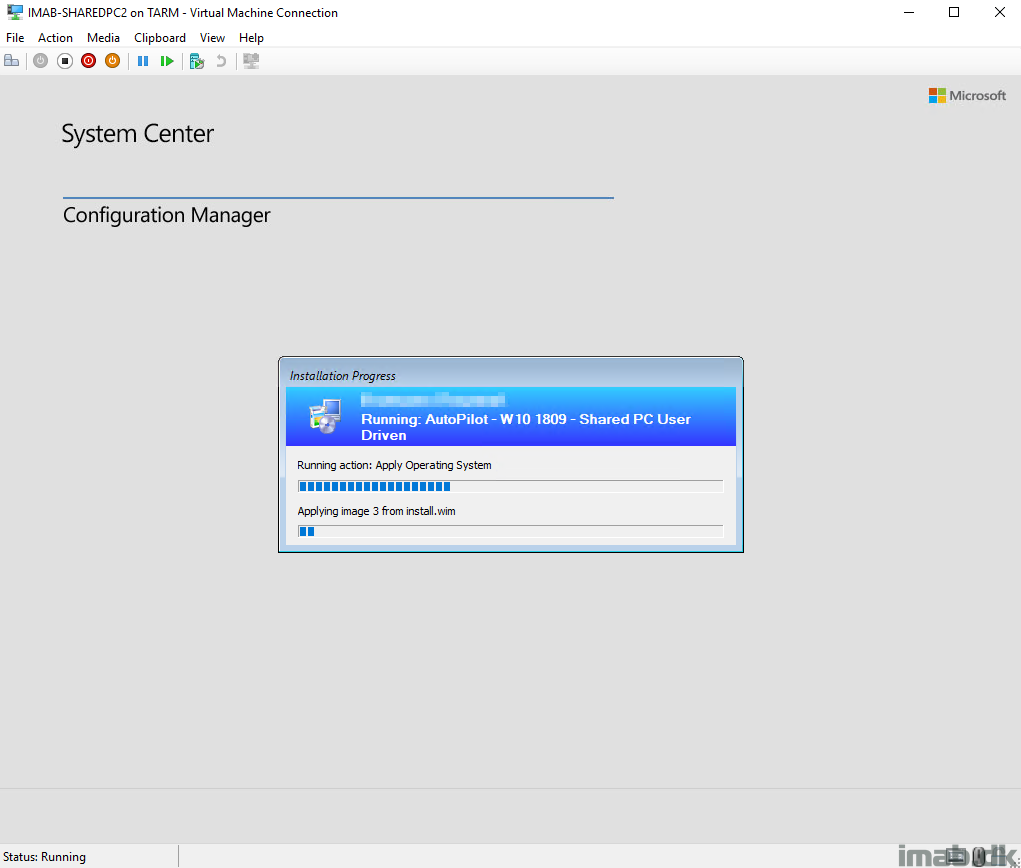Click the Enhanced Session icon
Viewport: 1021px width, 868px height.
(251, 61)
